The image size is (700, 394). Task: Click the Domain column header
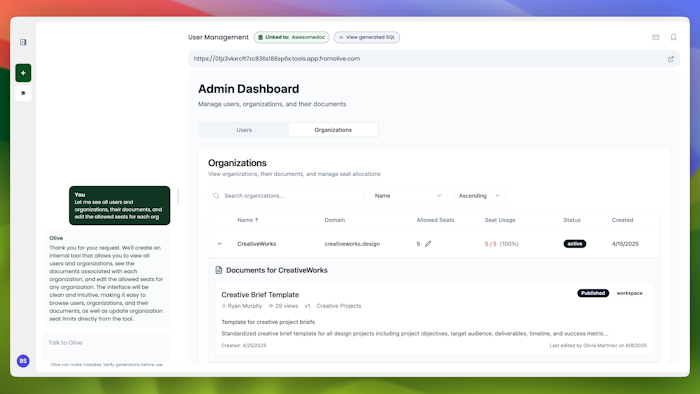coord(334,220)
